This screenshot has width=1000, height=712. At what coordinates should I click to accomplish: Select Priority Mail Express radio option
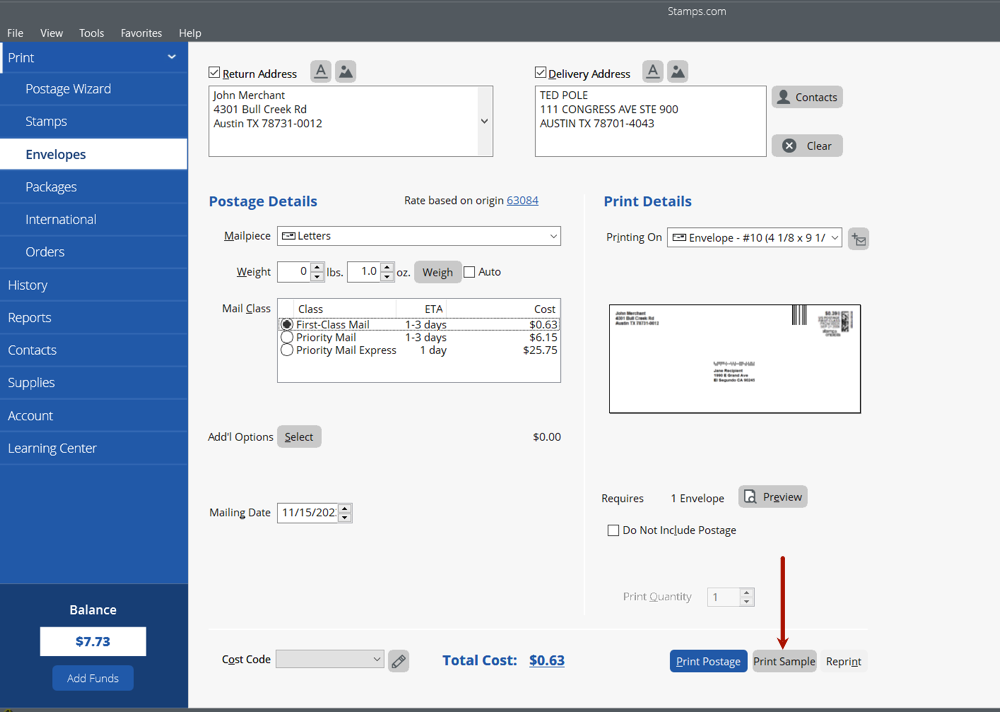coord(287,351)
